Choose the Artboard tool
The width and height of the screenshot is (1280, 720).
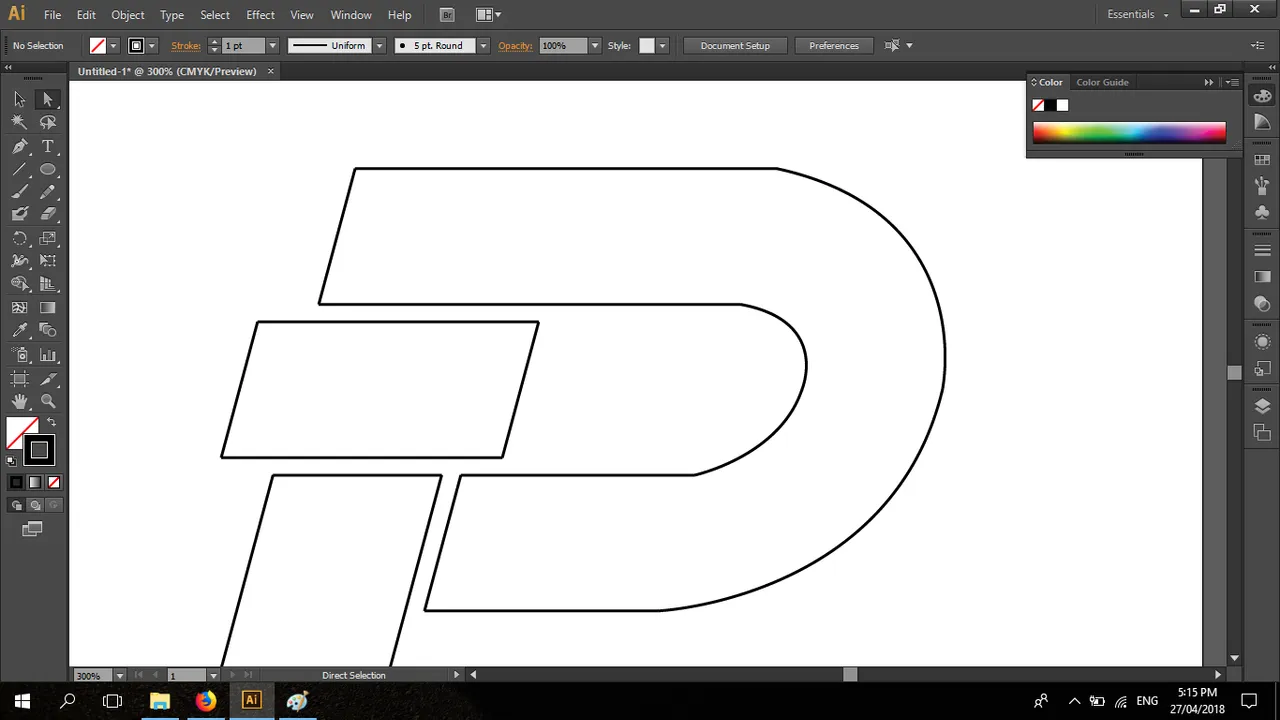(x=19, y=379)
